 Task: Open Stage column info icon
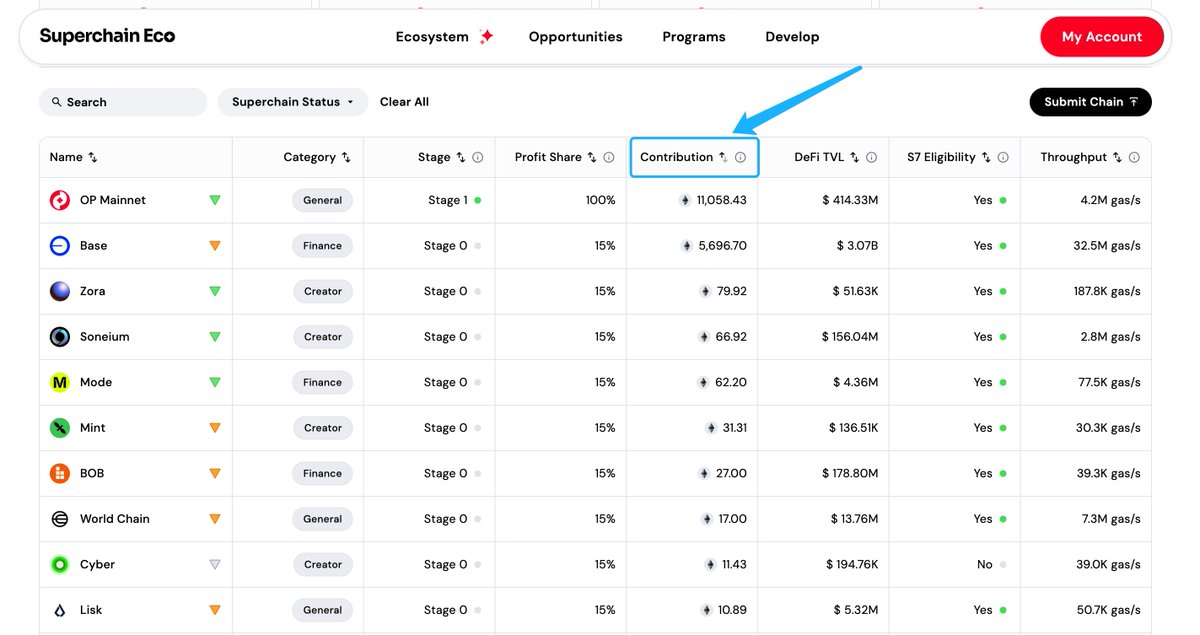click(x=478, y=157)
